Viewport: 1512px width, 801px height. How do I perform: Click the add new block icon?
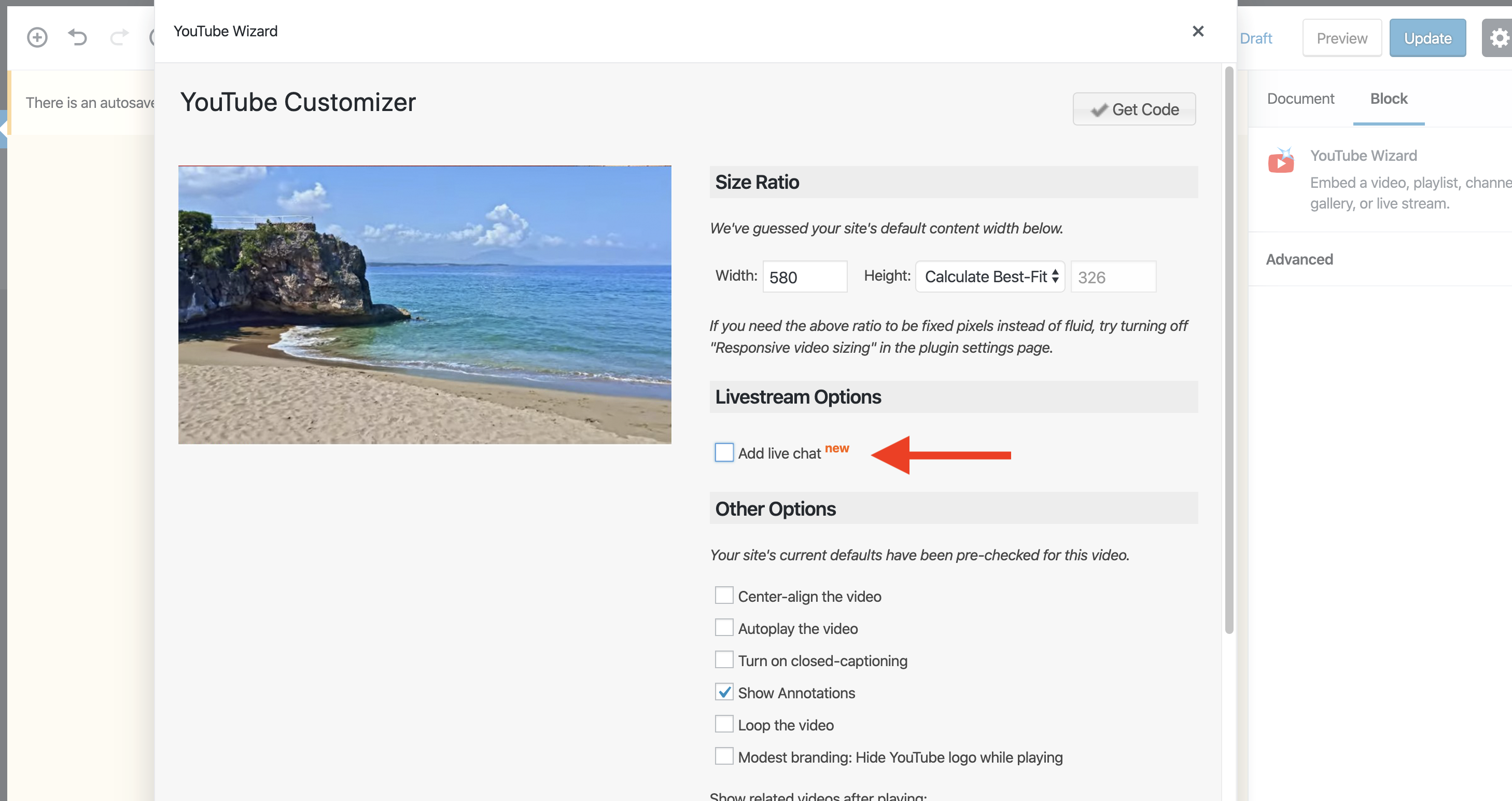click(37, 37)
